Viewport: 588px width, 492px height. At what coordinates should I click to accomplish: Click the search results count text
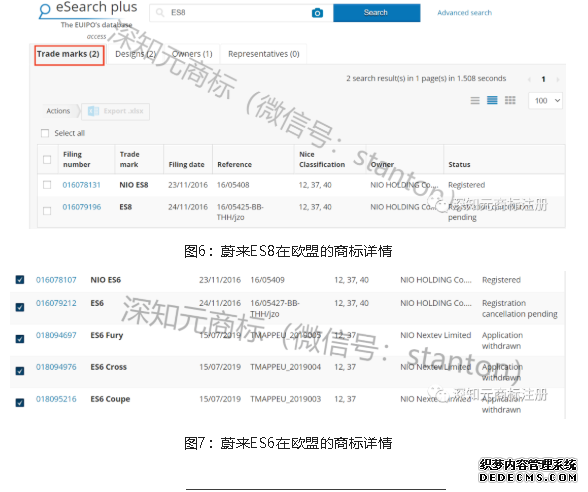[426, 78]
